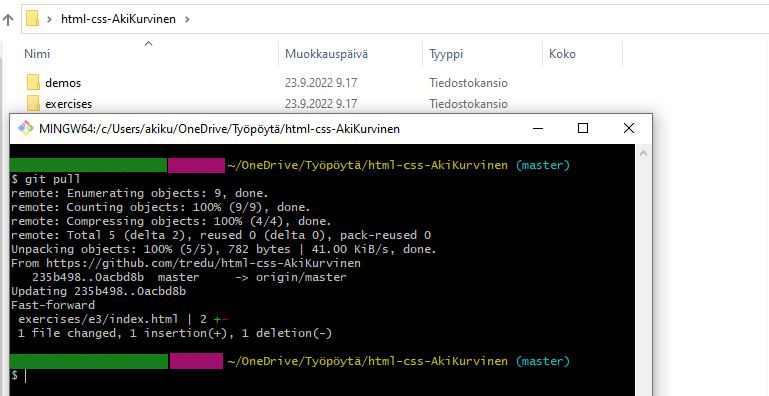This screenshot has height=396, width=769.
Task: Click 'Fast-forward' line in terminal
Action: click(52, 305)
